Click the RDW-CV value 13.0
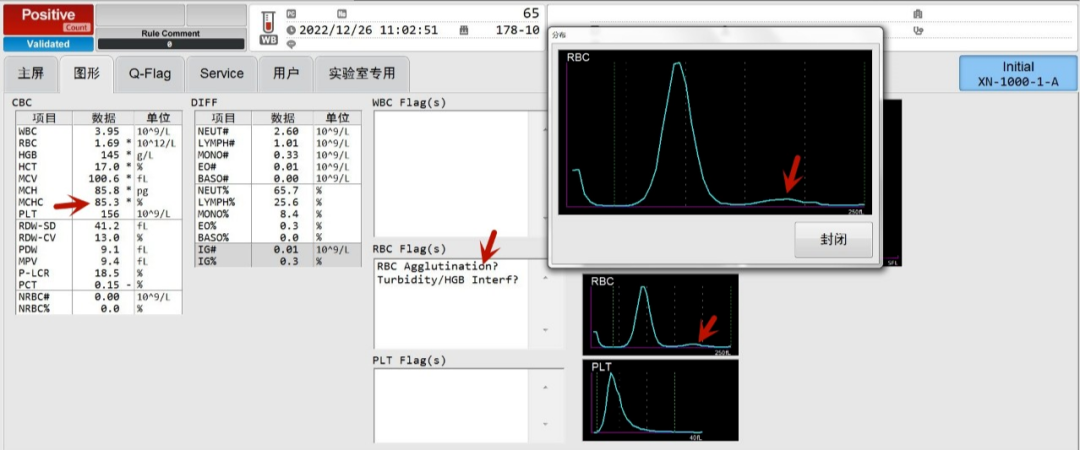This screenshot has height=450, width=1080. pyautogui.click(x=105, y=238)
